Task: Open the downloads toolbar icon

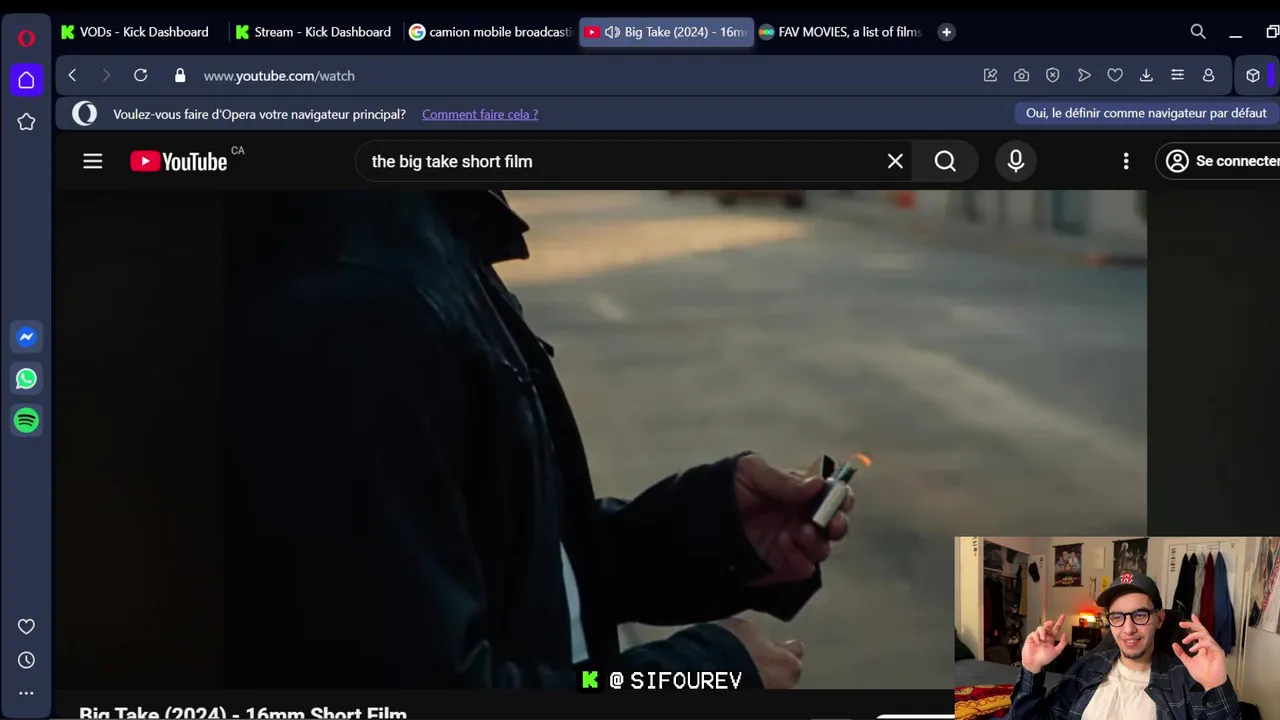Action: click(1146, 75)
